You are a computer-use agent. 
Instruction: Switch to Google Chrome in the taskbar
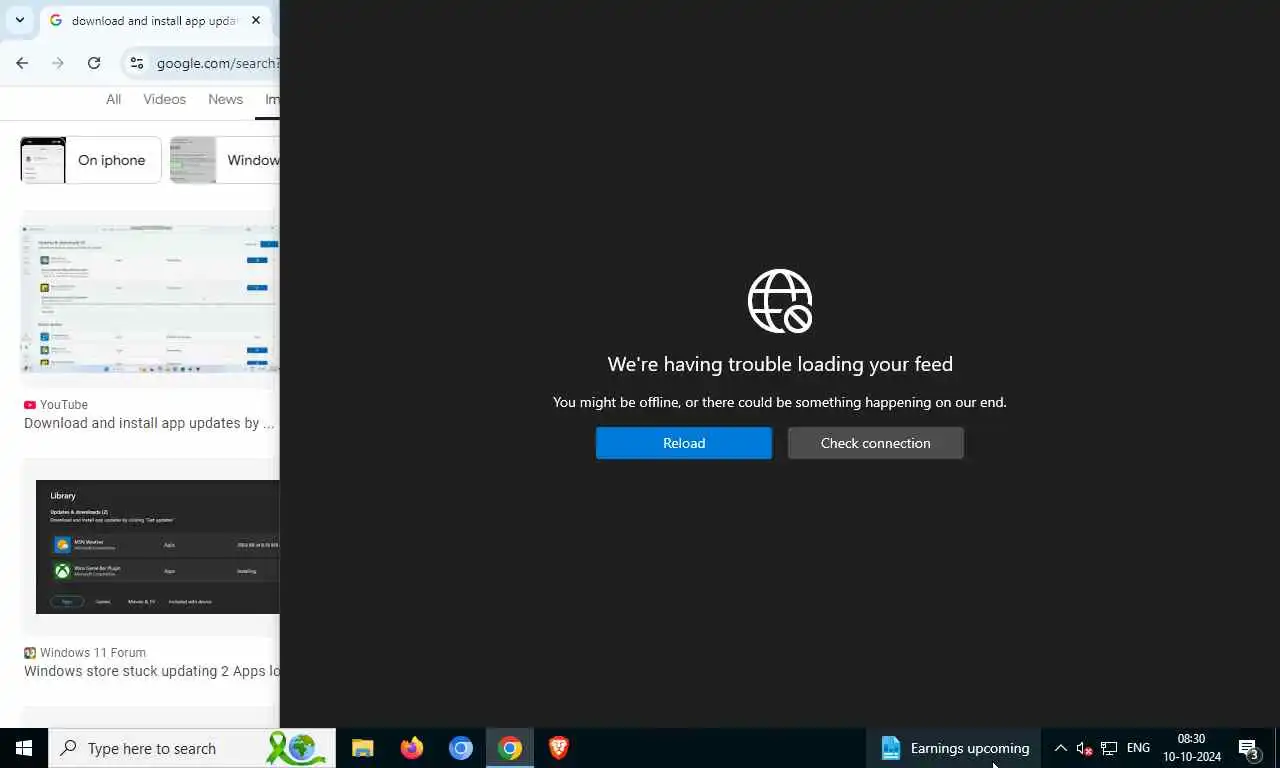coord(509,748)
